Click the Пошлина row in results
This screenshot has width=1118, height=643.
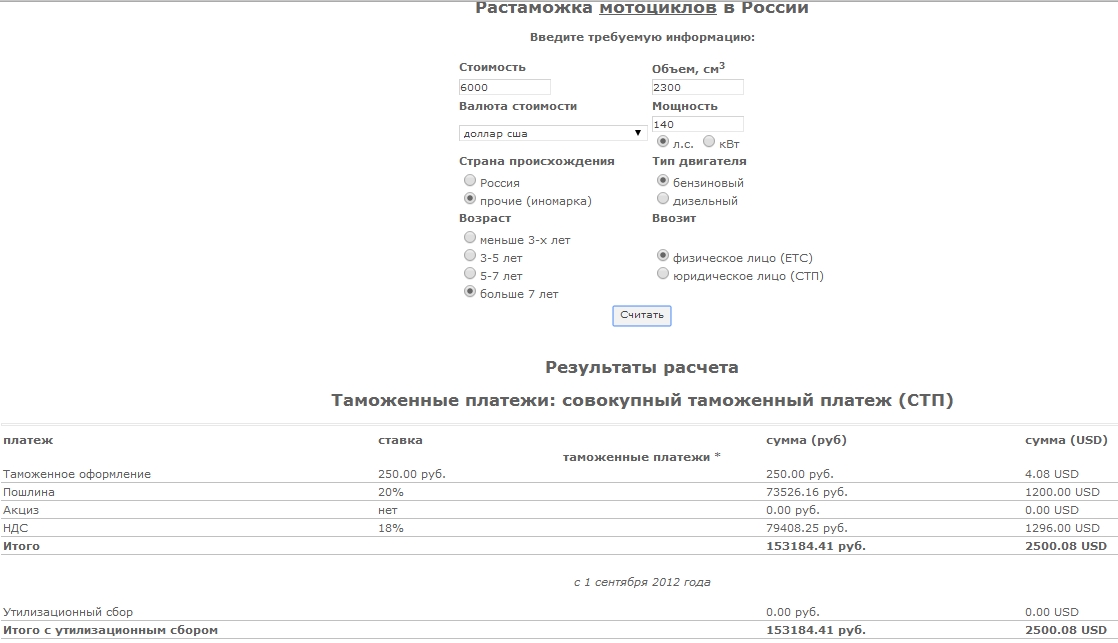tap(30, 492)
